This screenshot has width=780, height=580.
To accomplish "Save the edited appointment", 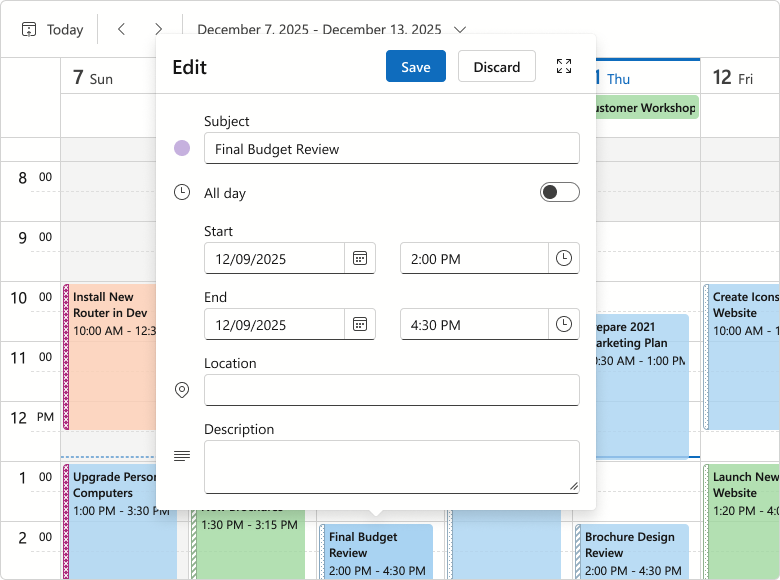I will click(x=415, y=66).
